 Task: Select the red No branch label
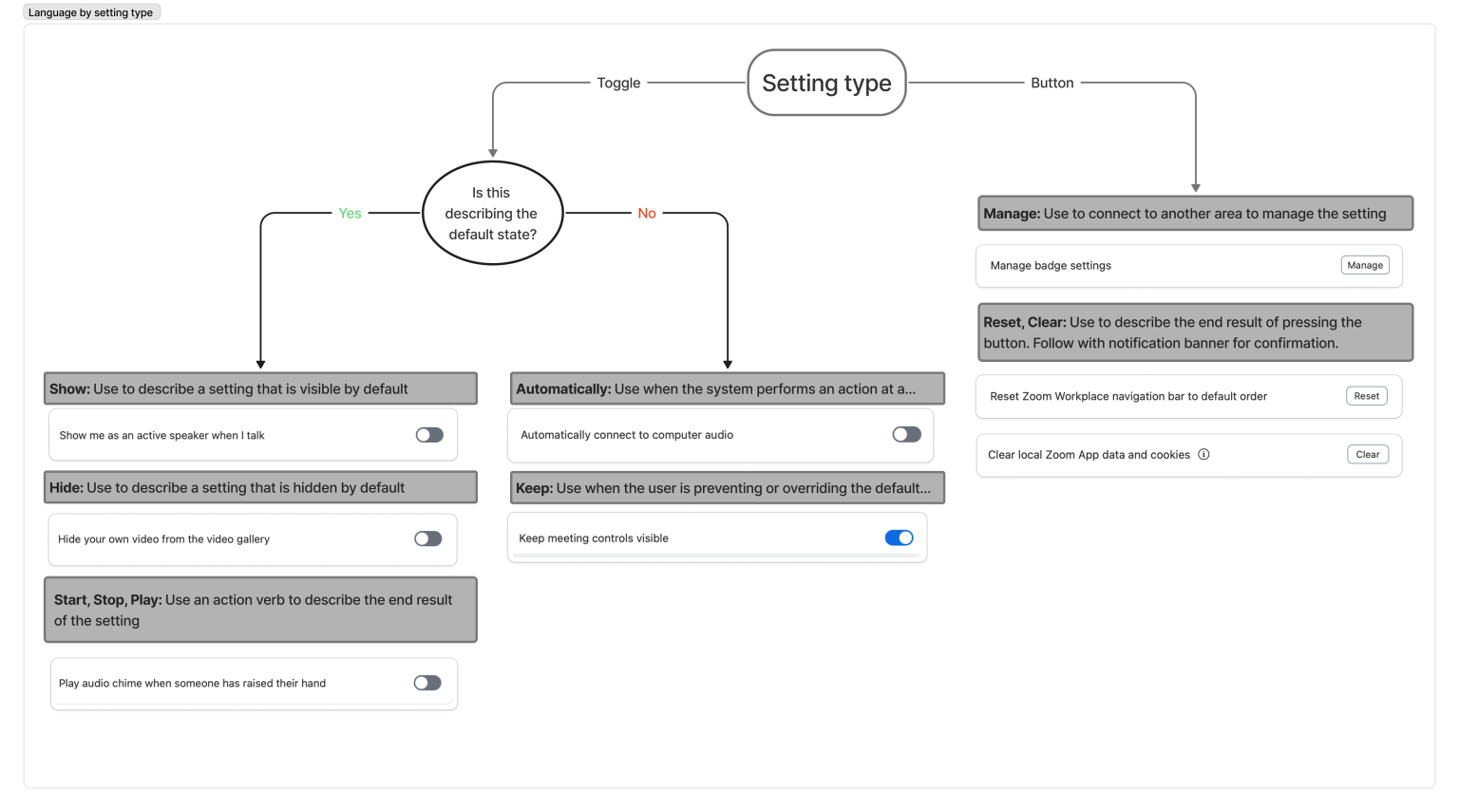click(647, 214)
